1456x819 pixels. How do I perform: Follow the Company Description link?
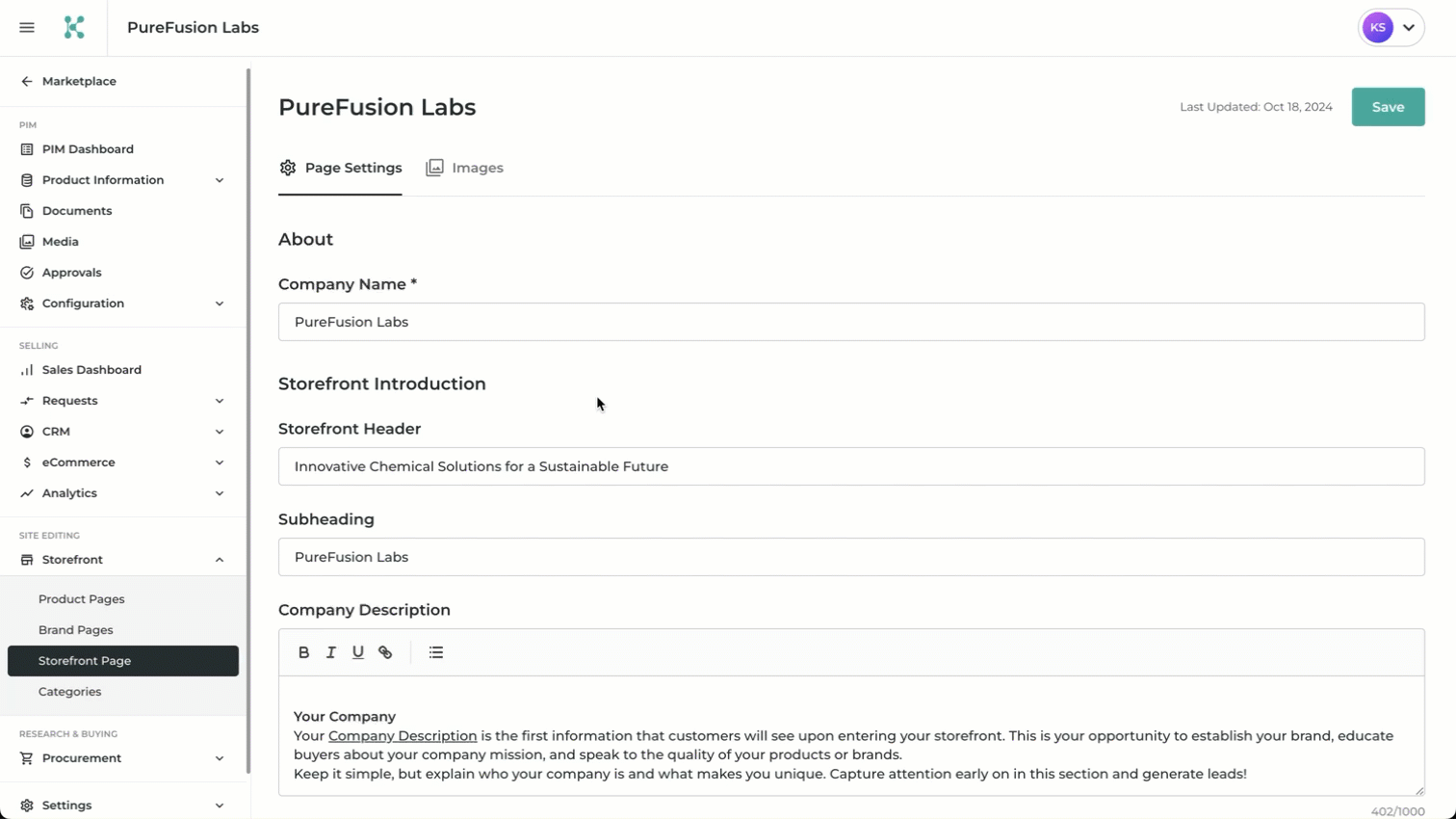pyautogui.click(x=403, y=735)
